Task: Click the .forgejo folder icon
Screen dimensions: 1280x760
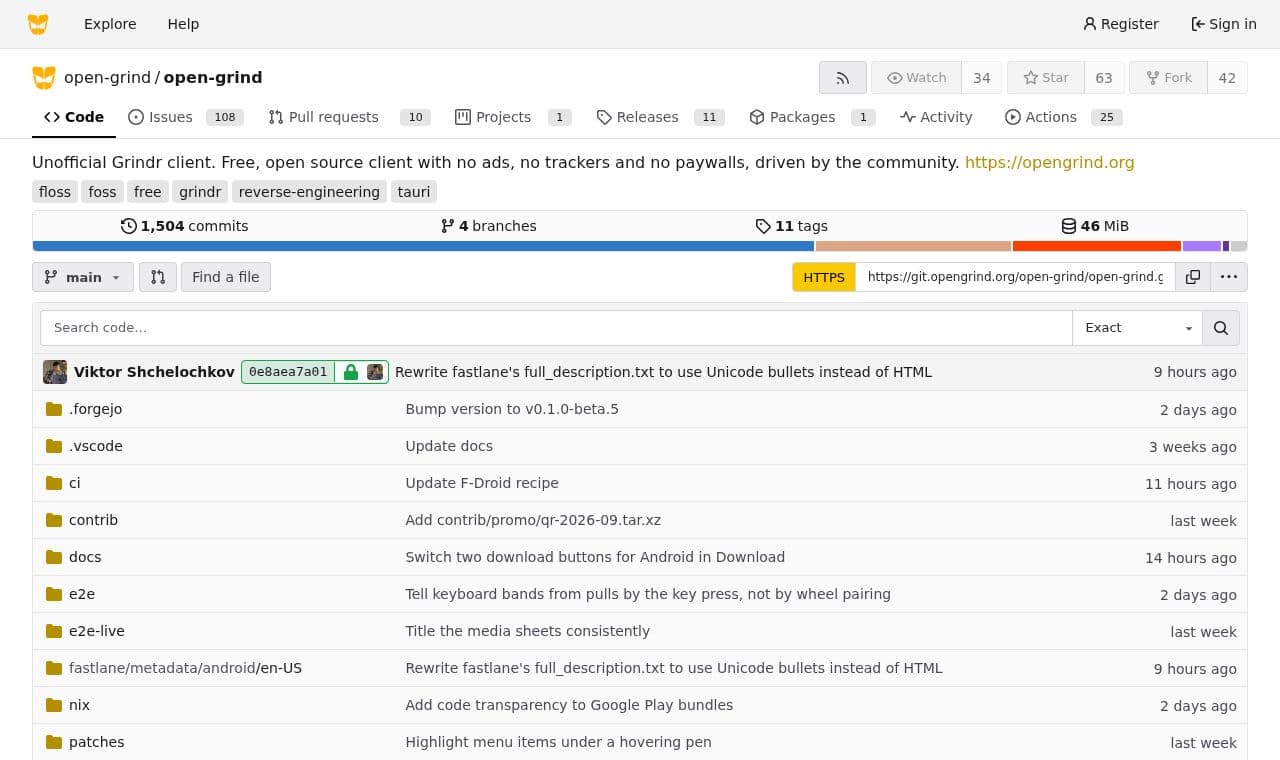Action: pyautogui.click(x=54, y=409)
